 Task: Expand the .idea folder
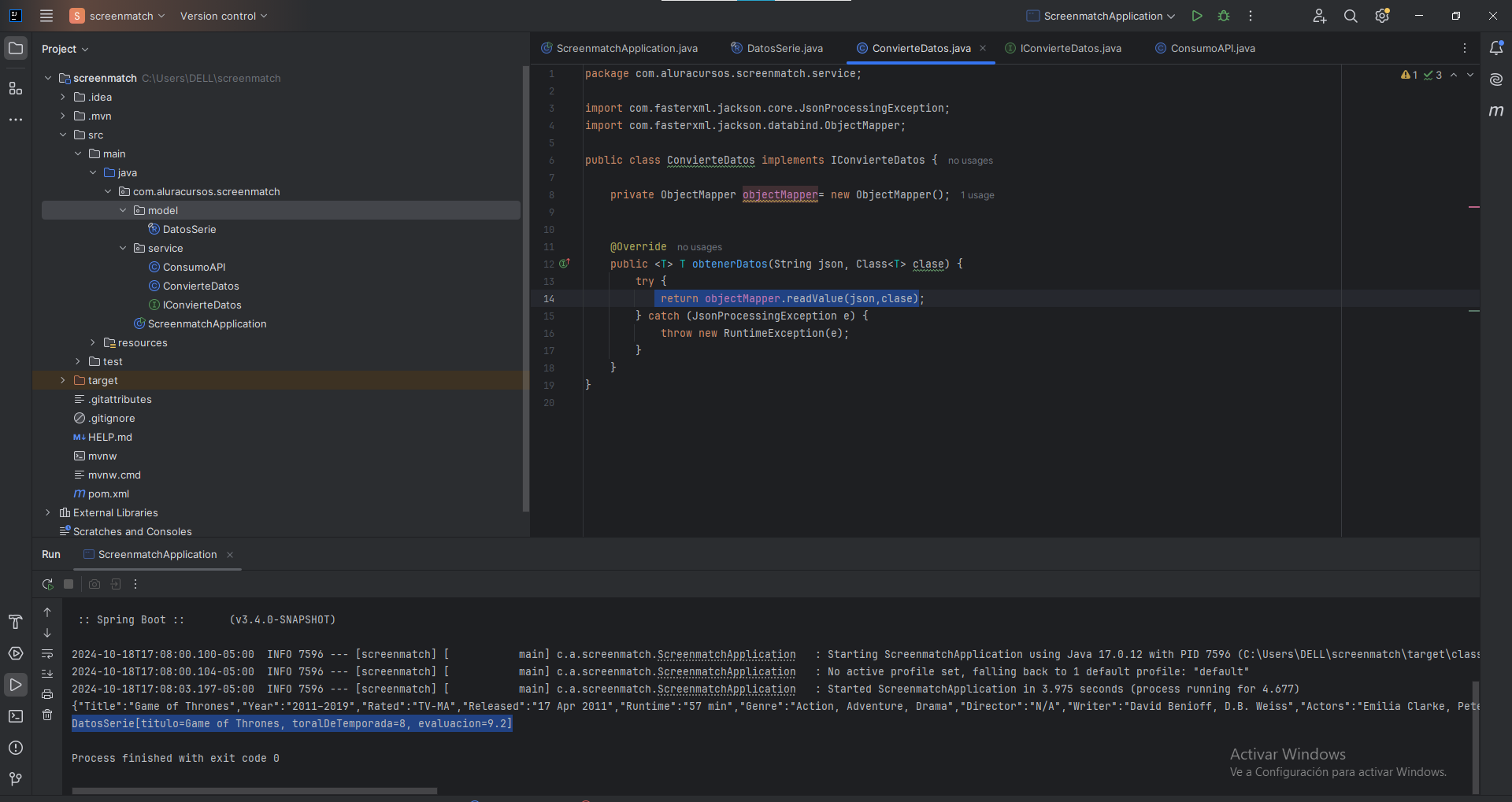pyautogui.click(x=63, y=97)
